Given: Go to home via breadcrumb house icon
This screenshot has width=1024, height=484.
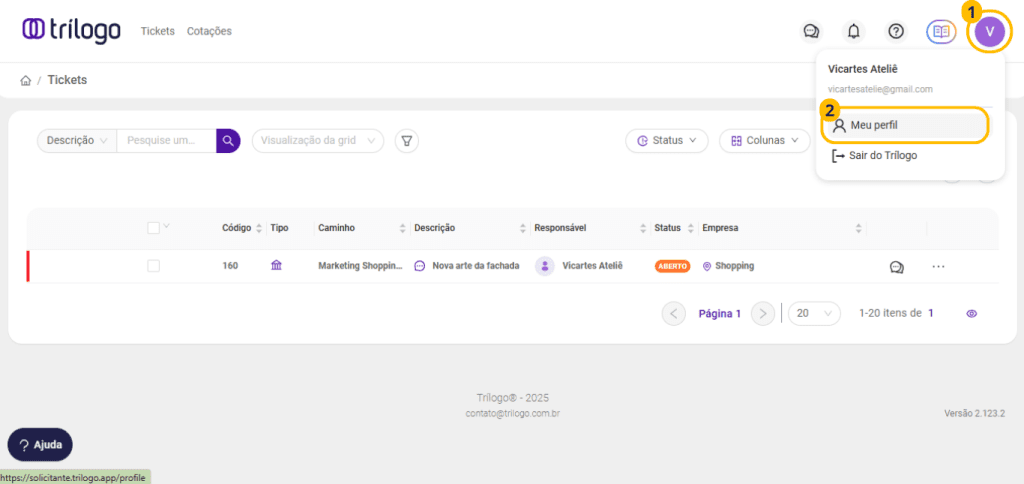Looking at the screenshot, I should 26,80.
